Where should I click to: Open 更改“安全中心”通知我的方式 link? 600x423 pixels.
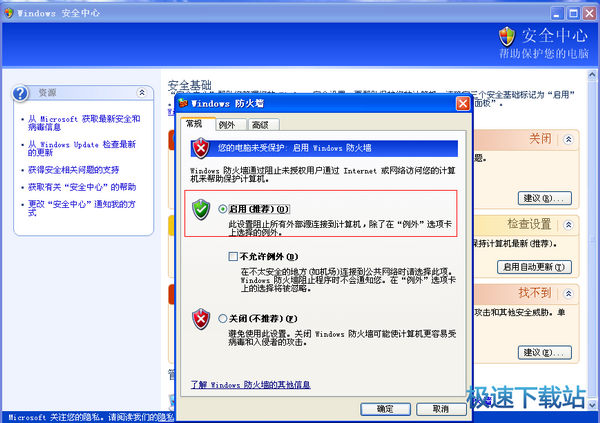[82, 208]
